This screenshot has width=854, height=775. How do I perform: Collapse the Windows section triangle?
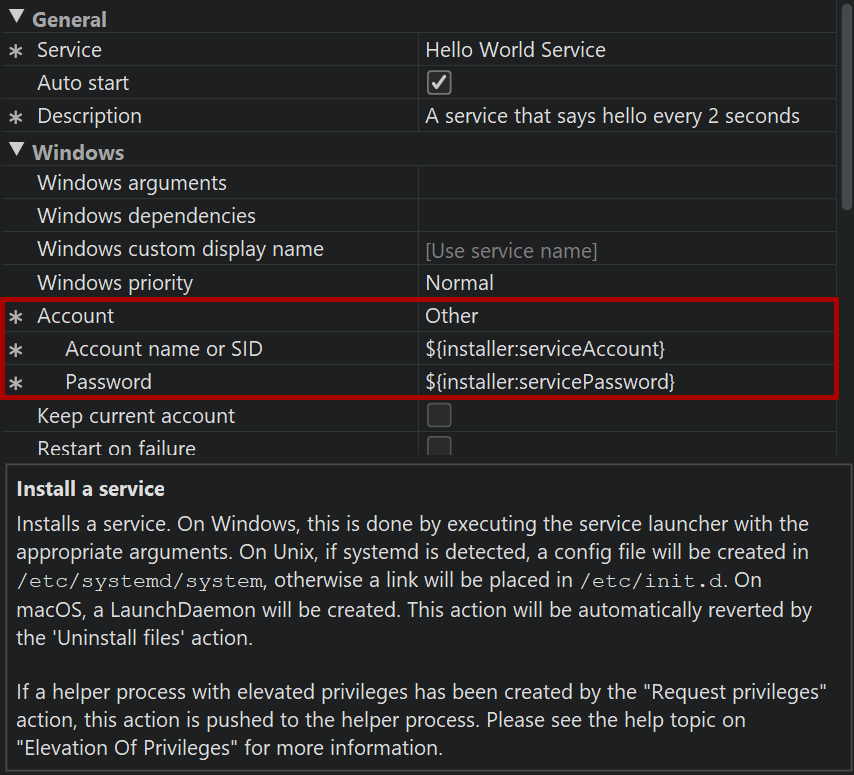(x=17, y=151)
